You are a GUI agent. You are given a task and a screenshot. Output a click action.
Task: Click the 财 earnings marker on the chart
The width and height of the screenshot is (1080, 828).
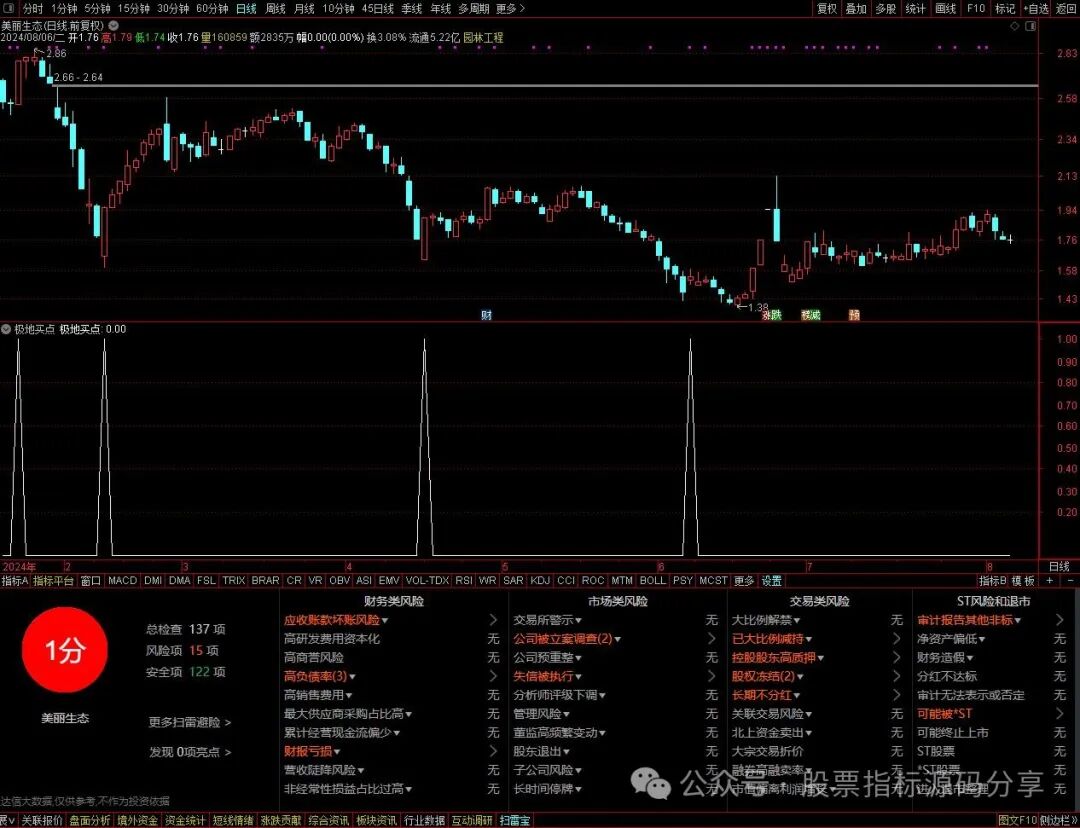coord(486,315)
